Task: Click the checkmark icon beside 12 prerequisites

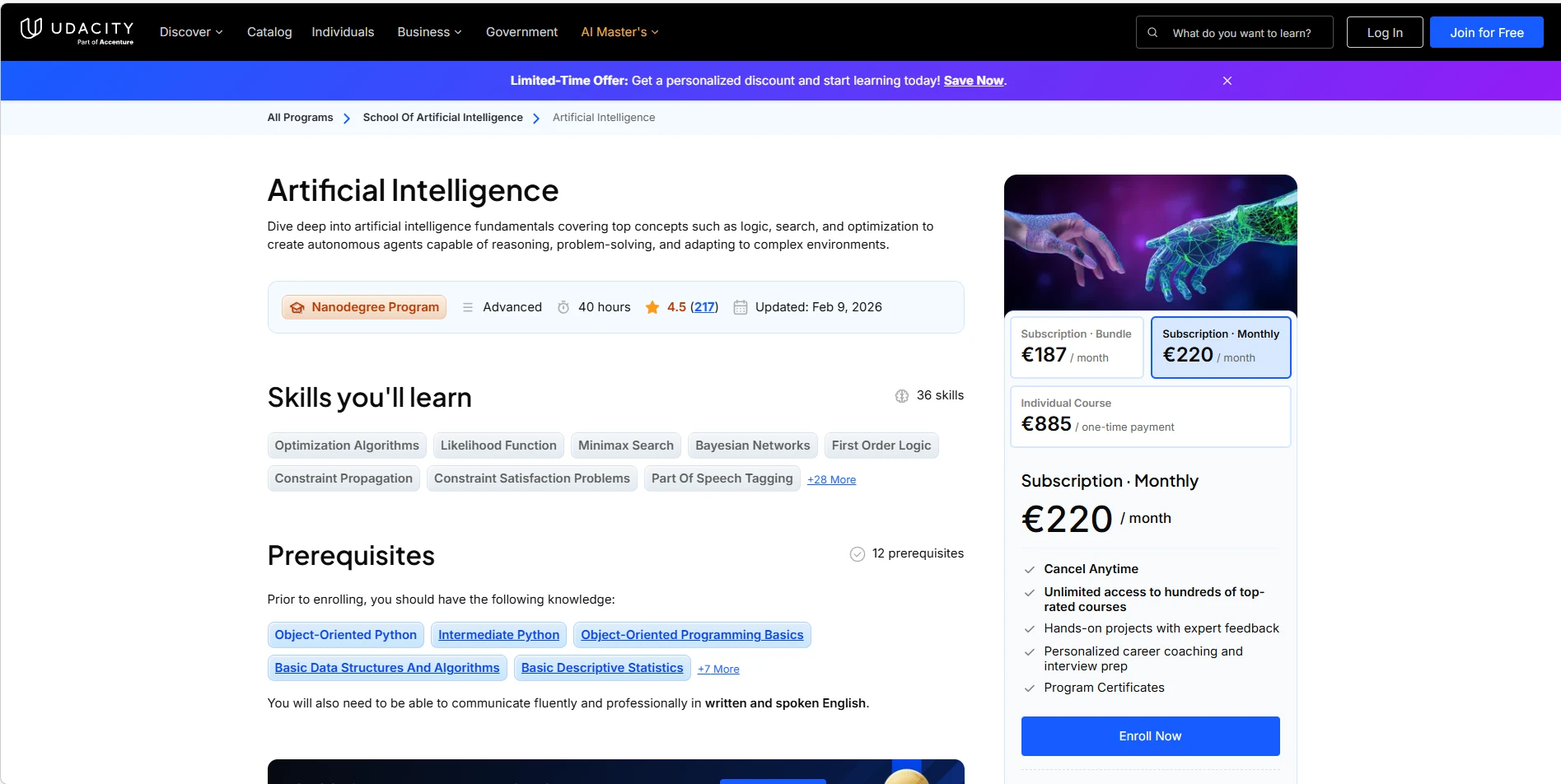Action: click(x=856, y=553)
